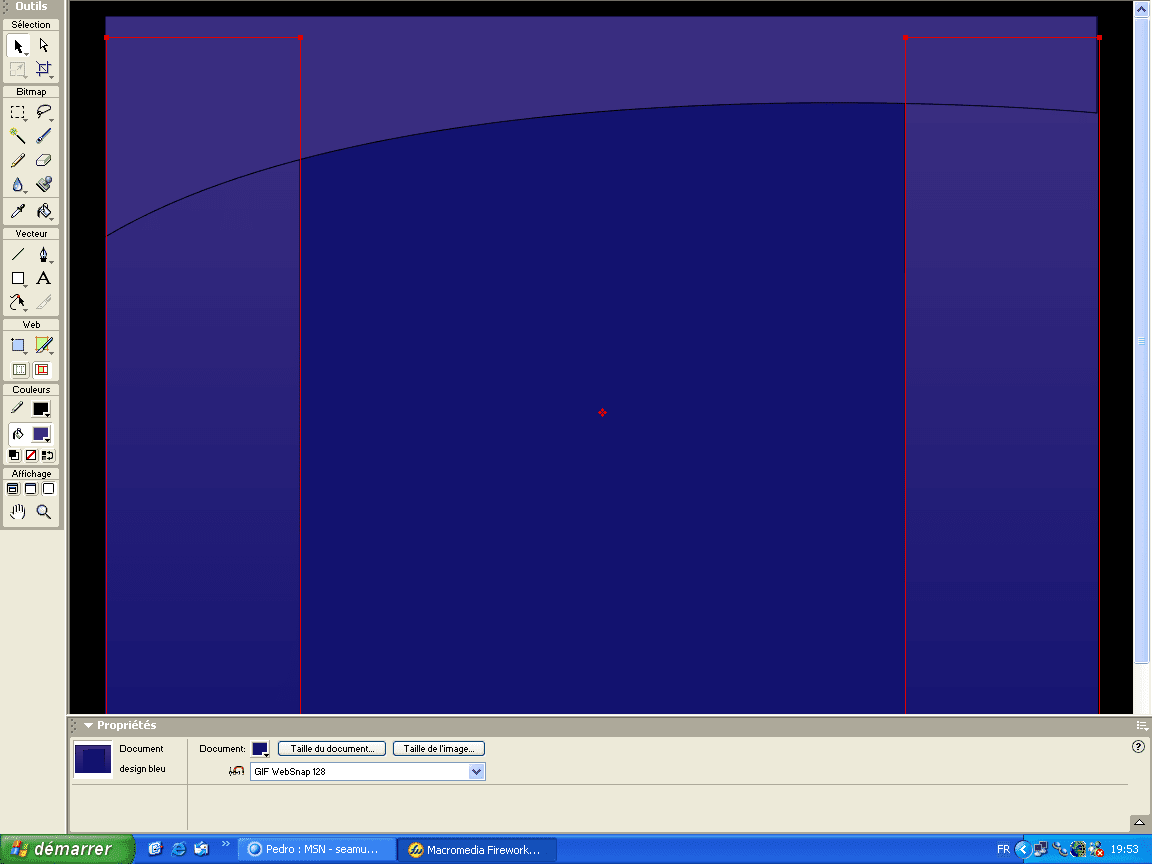Activate the Hand tool
The height and width of the screenshot is (864, 1152).
18,512
